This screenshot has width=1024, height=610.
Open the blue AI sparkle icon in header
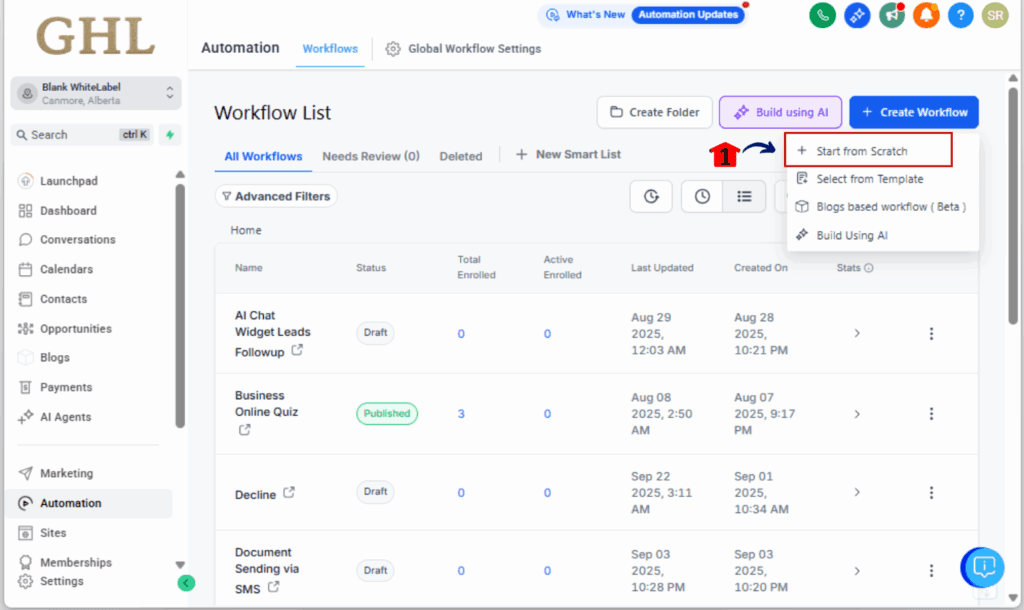click(857, 15)
